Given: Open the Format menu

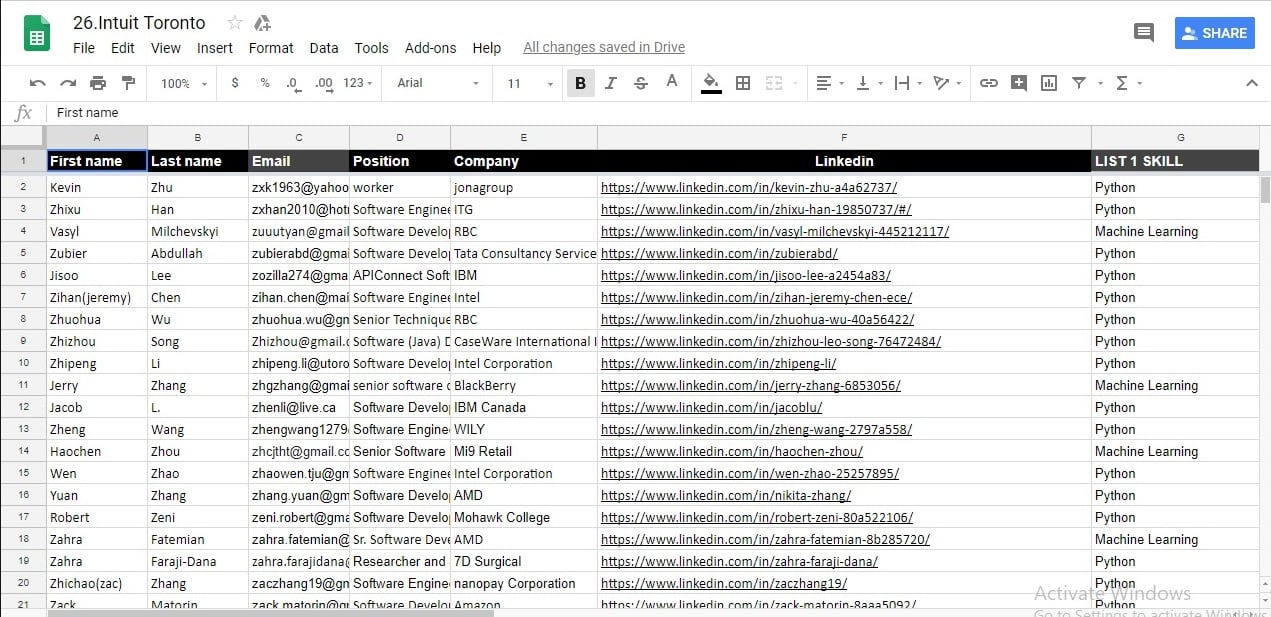Looking at the screenshot, I should click(x=271, y=48).
